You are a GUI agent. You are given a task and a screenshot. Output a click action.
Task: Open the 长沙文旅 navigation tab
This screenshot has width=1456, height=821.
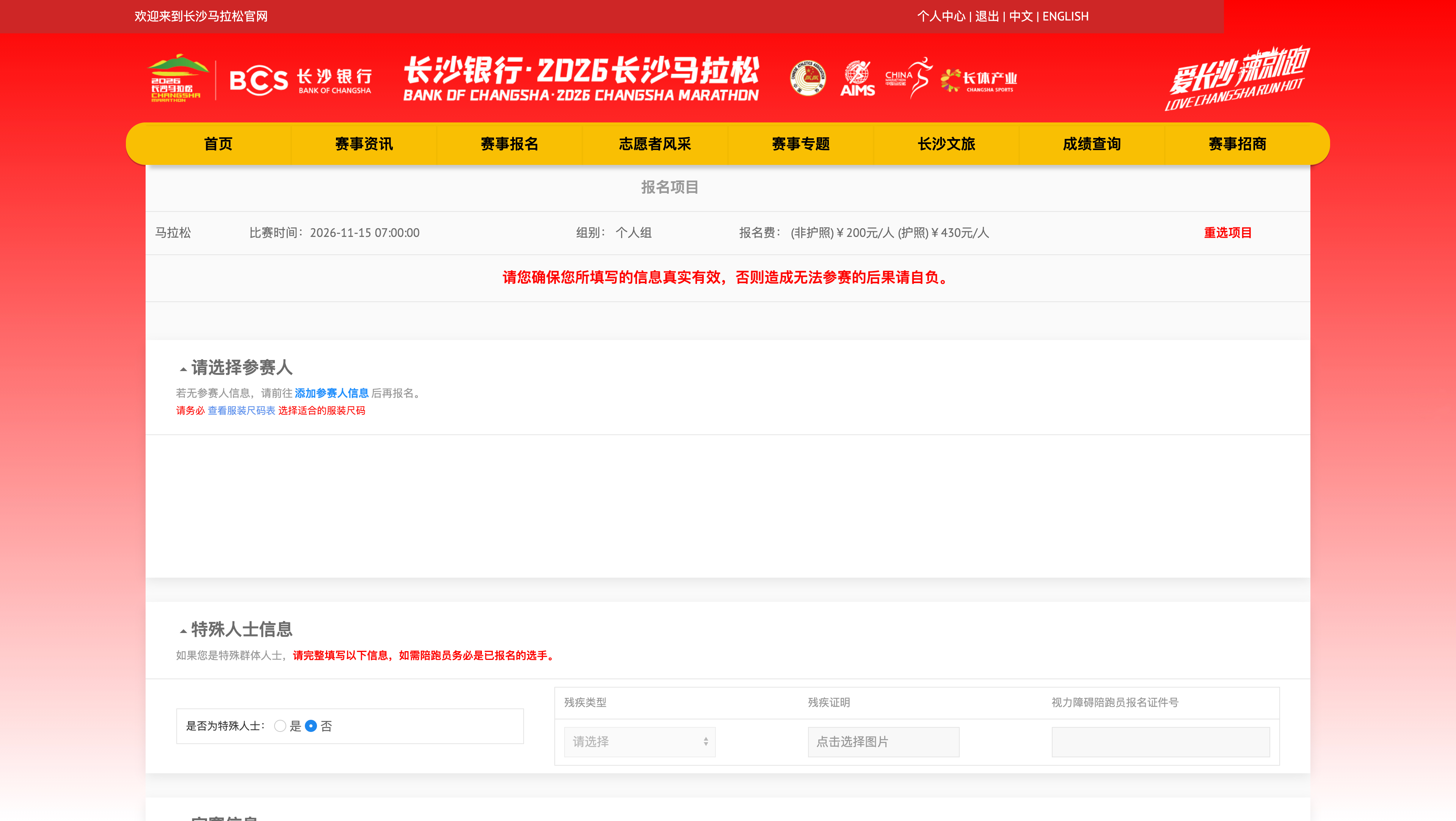[947, 144]
